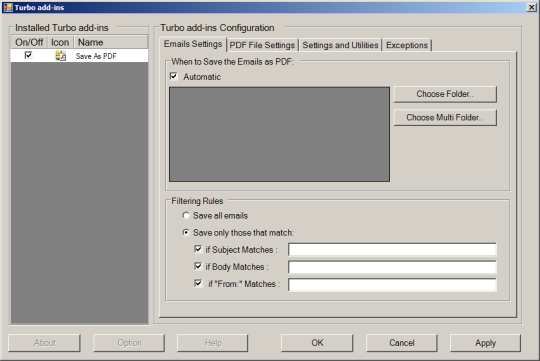
Task: Uncheck the Automatic checkbox
Action: pyautogui.click(x=174, y=76)
